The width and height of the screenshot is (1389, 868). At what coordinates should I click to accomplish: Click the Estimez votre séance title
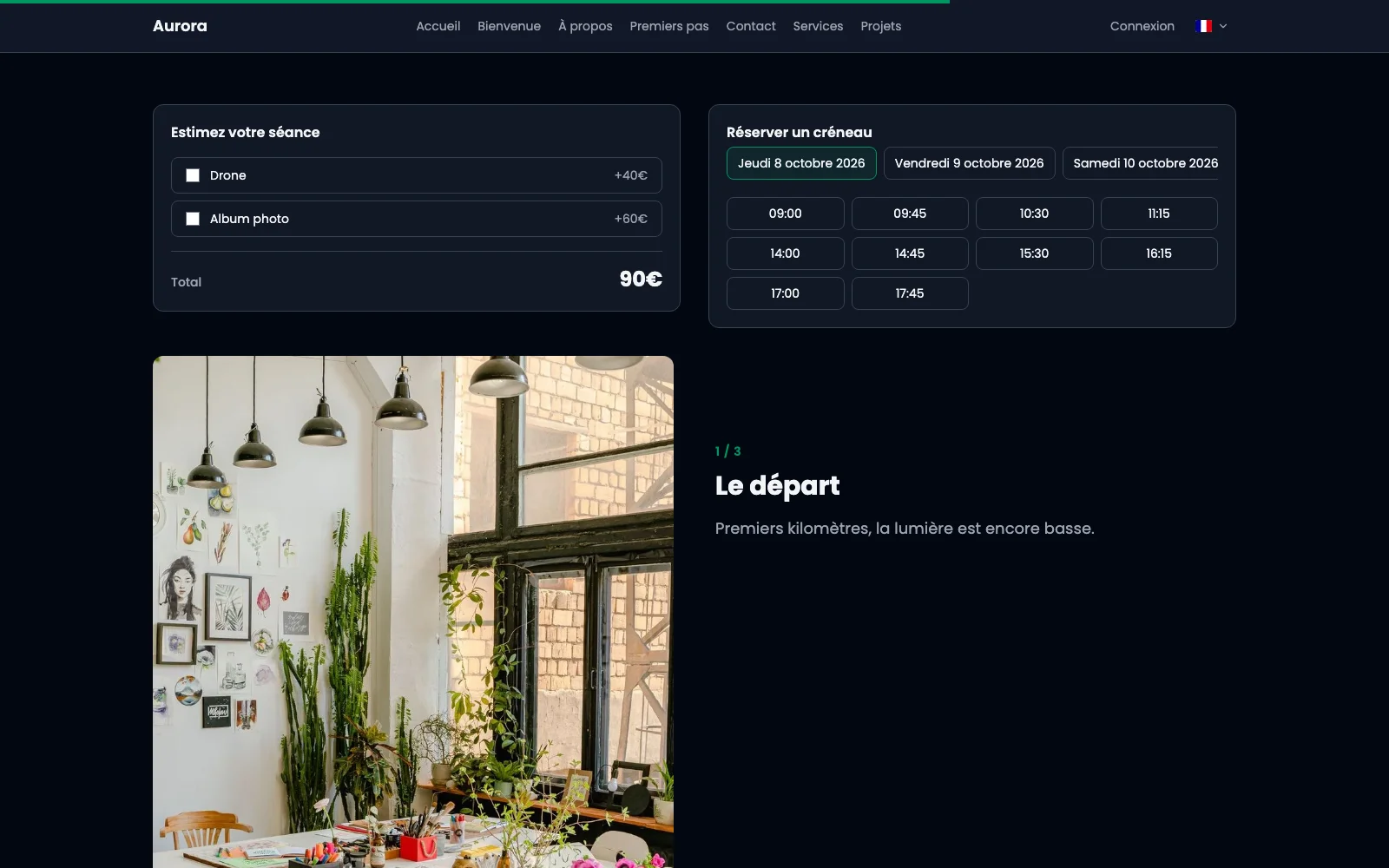(x=245, y=132)
